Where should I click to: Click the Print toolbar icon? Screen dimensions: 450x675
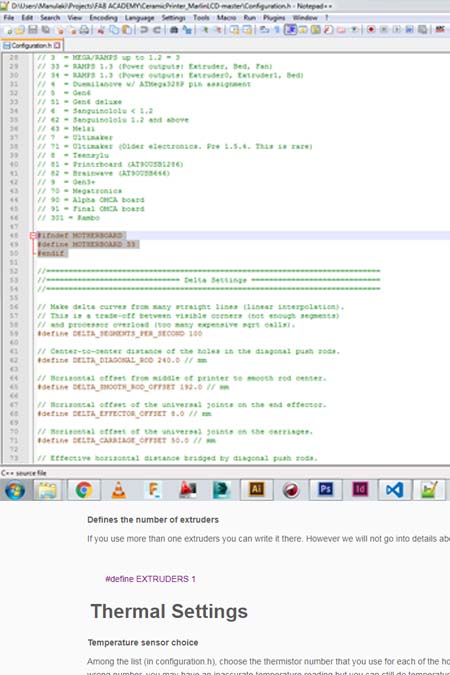point(85,30)
